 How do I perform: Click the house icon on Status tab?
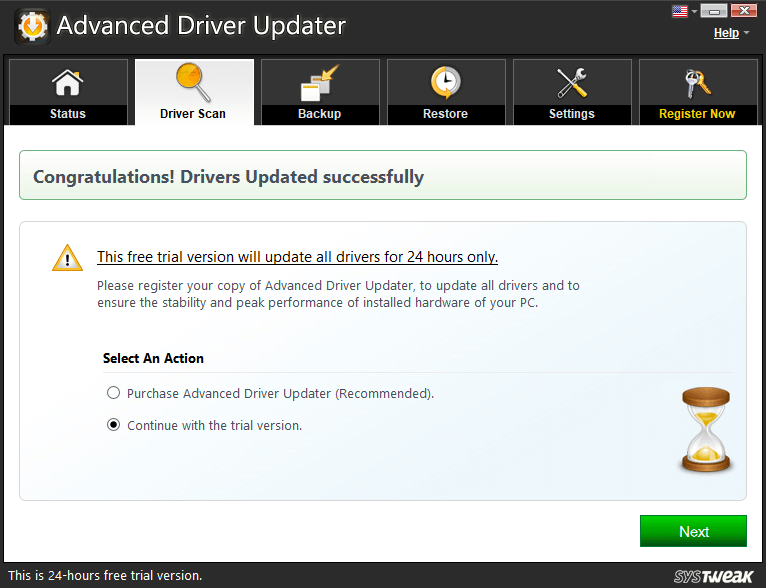coord(68,82)
